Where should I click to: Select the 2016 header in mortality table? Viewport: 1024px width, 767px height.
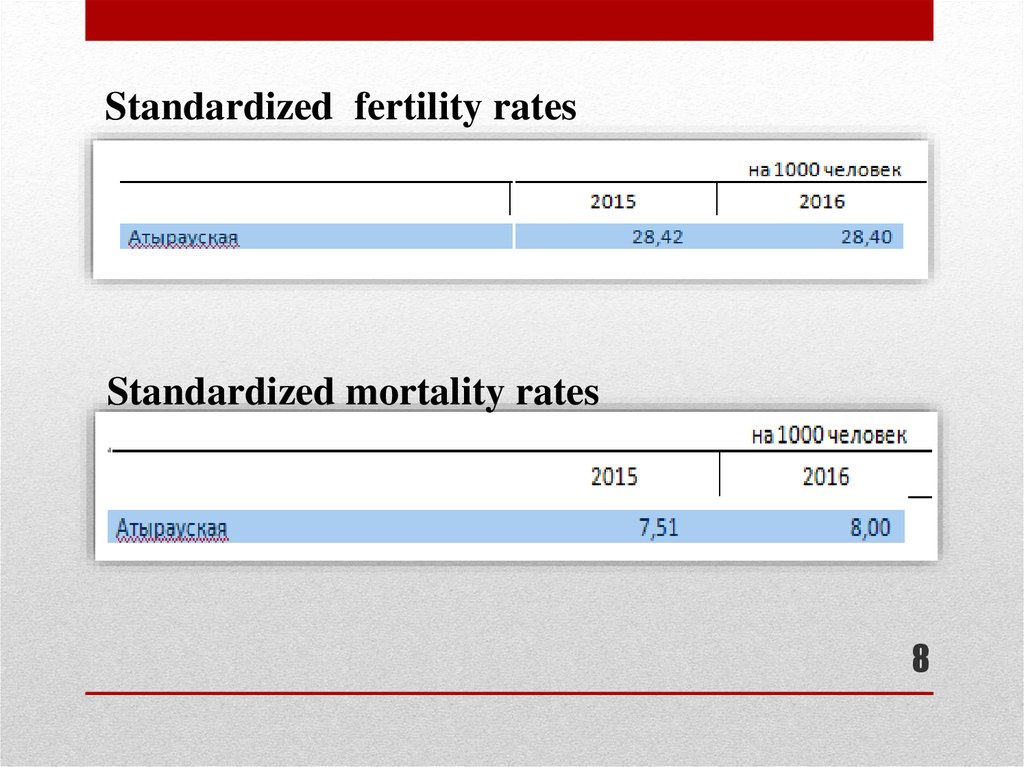(x=825, y=476)
